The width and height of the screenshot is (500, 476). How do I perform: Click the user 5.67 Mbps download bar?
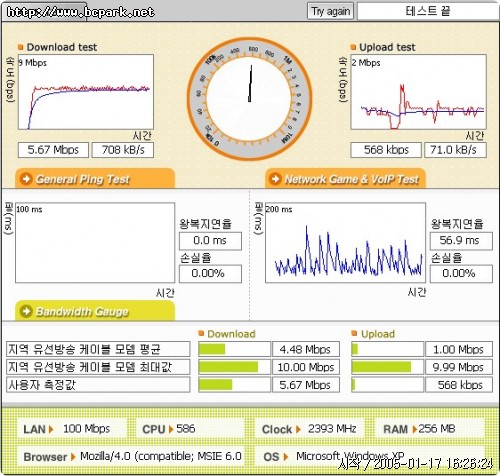234,385
